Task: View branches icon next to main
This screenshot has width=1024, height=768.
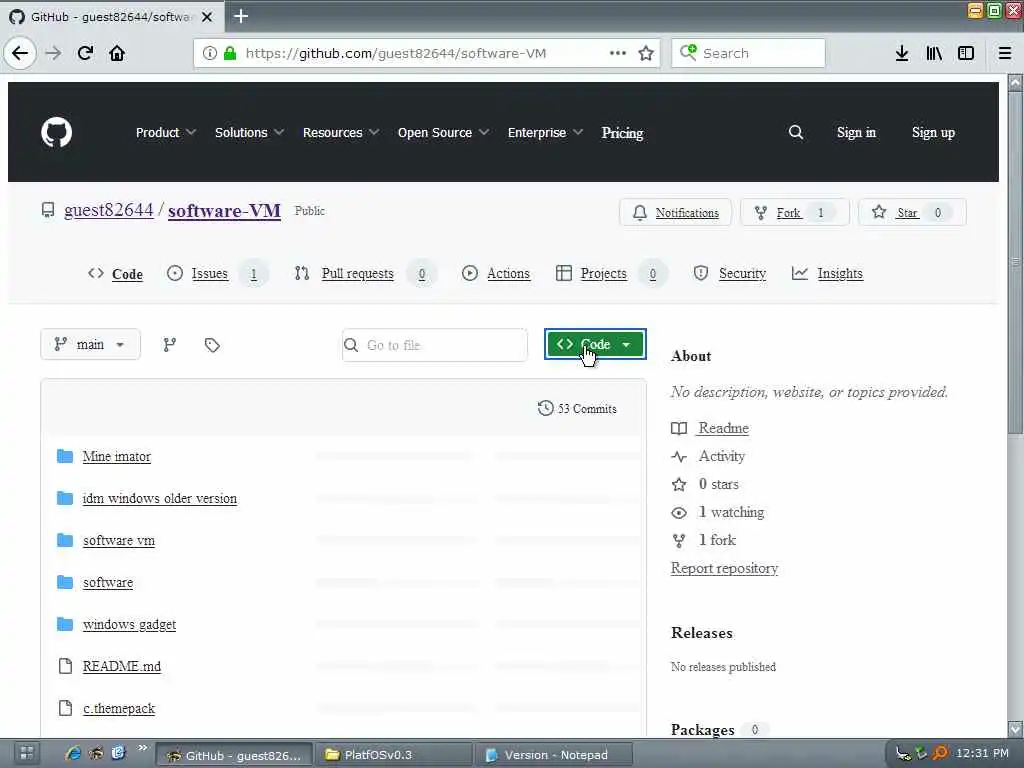Action: pyautogui.click(x=170, y=345)
